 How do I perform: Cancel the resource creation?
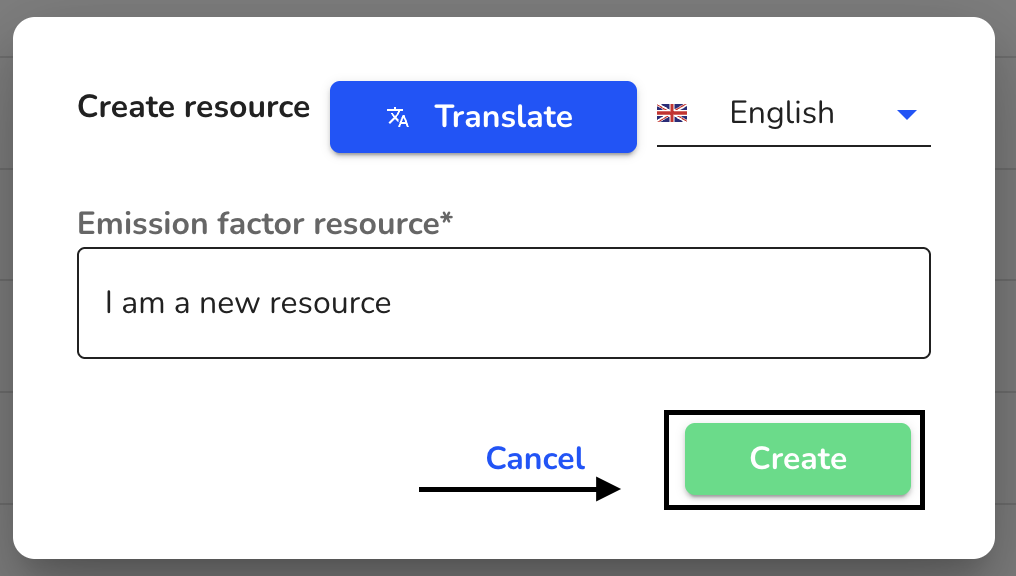pyautogui.click(x=535, y=459)
